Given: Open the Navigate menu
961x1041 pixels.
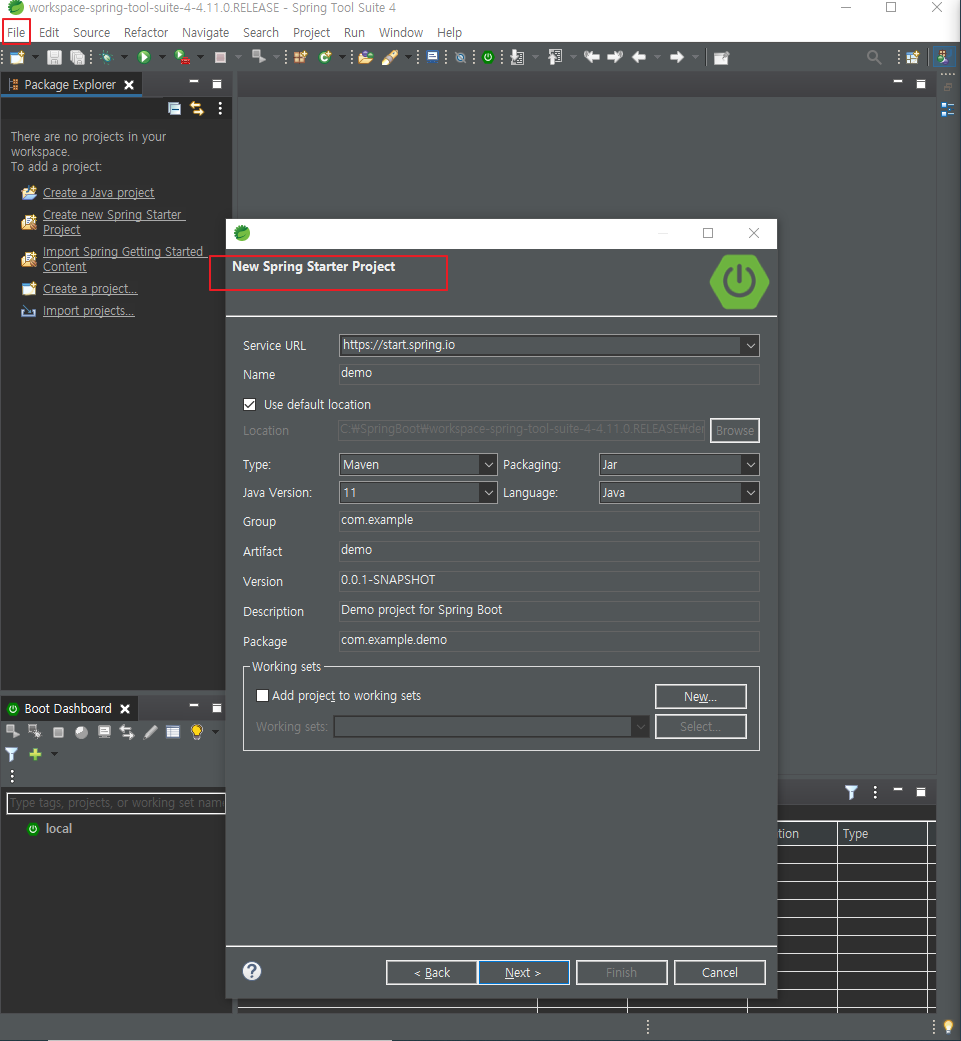Looking at the screenshot, I should click(205, 33).
